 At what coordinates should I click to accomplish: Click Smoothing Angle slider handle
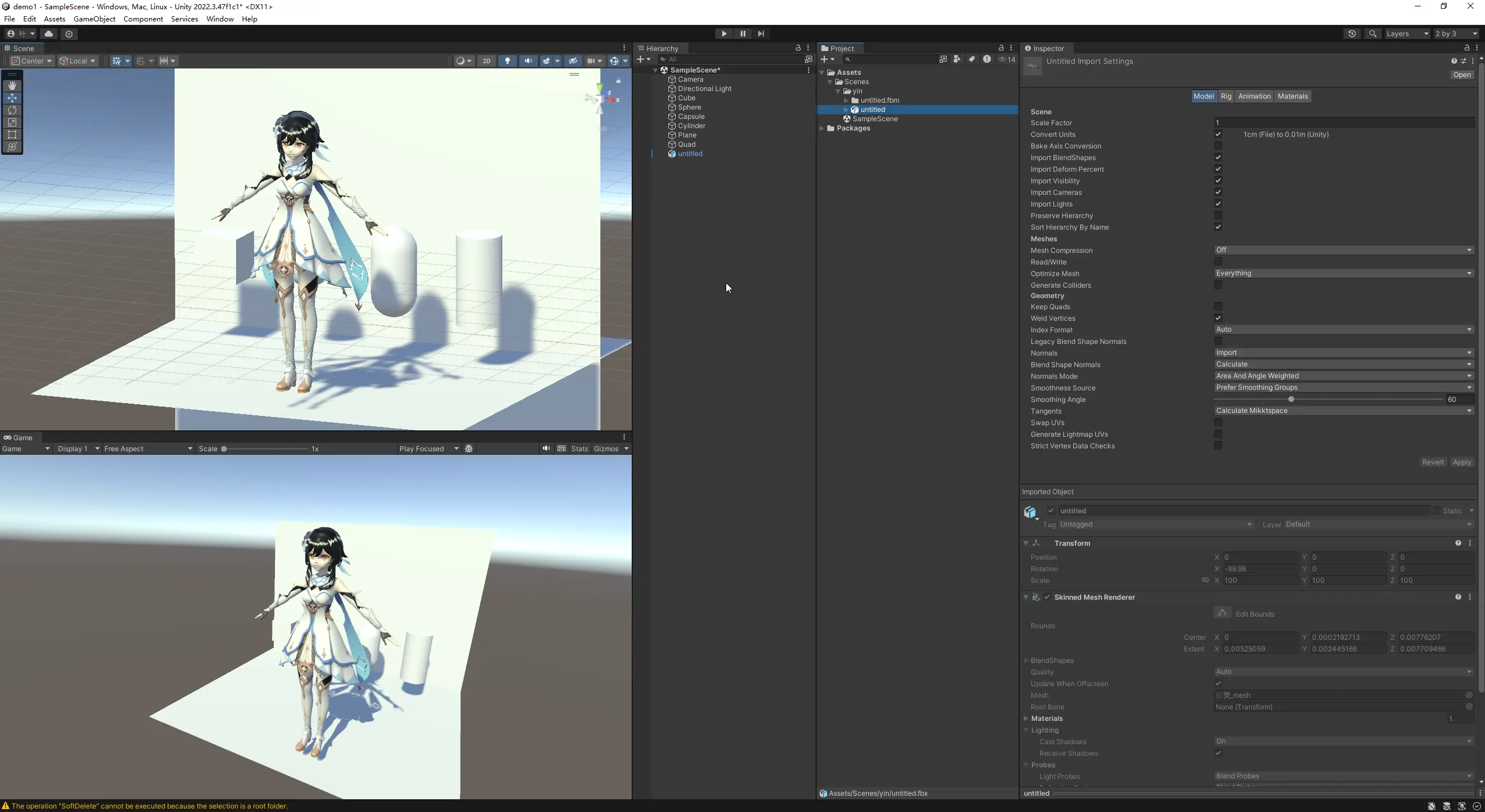[1291, 399]
